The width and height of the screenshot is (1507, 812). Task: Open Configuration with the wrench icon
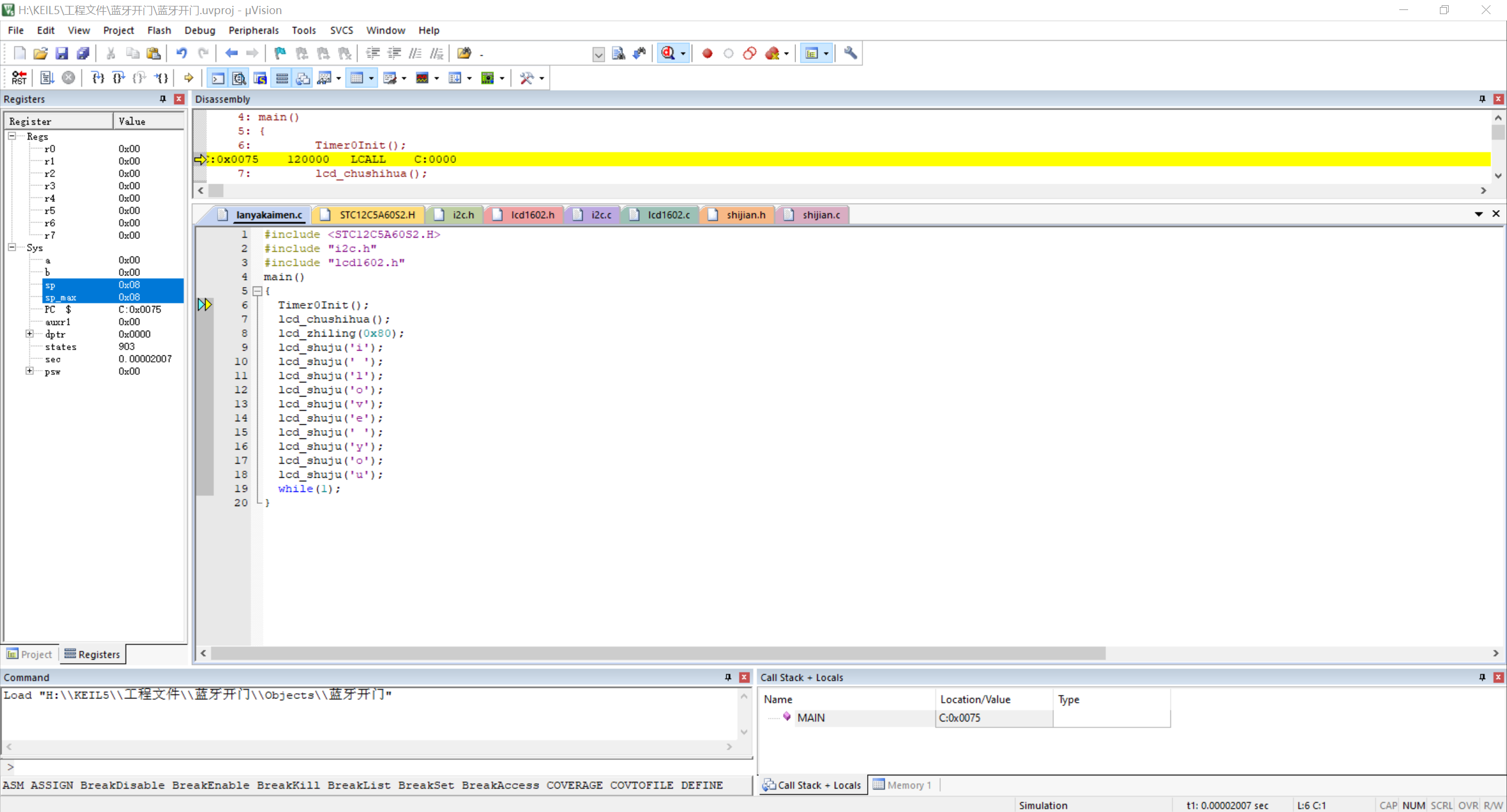tap(850, 54)
